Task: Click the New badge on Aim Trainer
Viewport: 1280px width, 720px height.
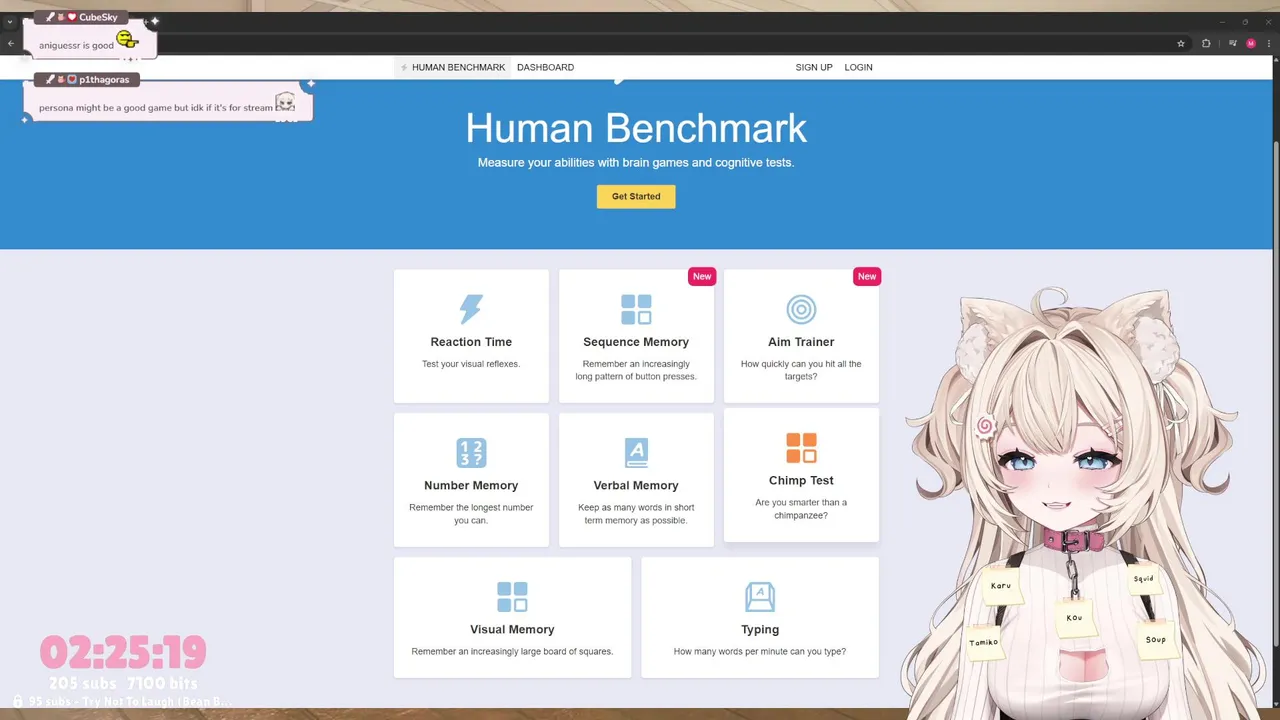Action: coord(867,276)
